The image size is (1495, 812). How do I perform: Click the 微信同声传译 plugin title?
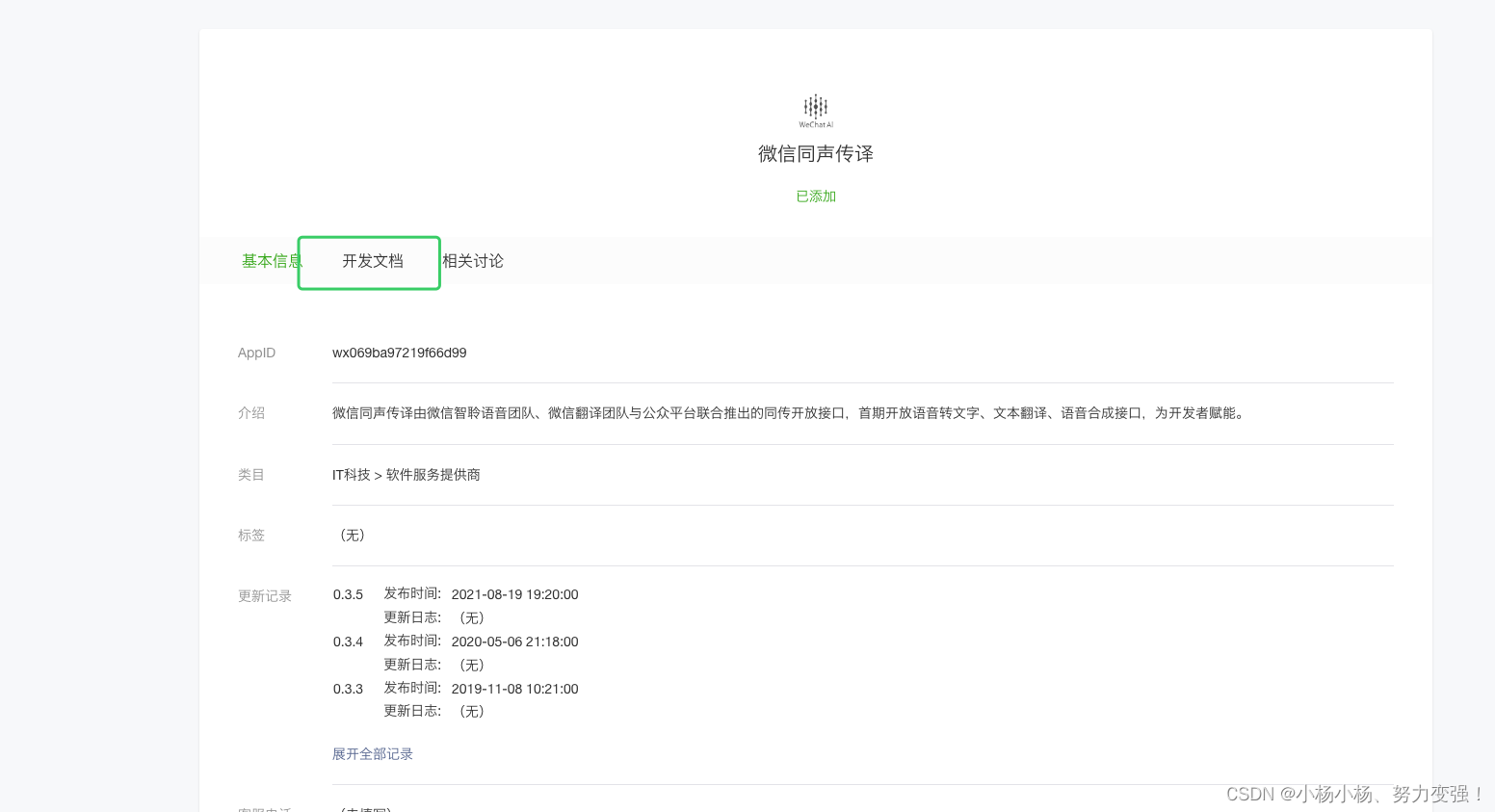coord(816,154)
